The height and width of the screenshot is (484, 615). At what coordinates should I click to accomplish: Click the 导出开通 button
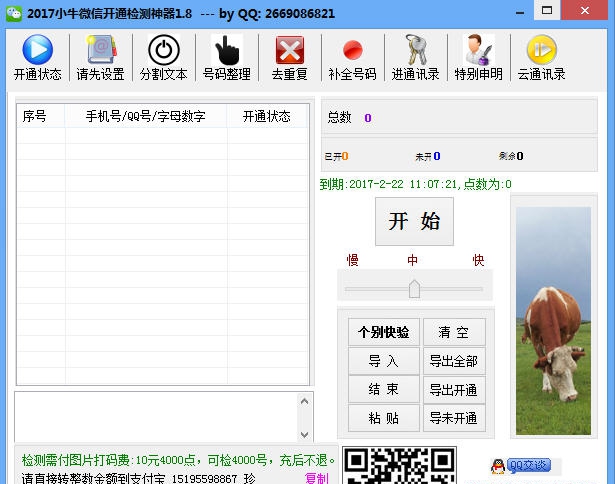454,389
